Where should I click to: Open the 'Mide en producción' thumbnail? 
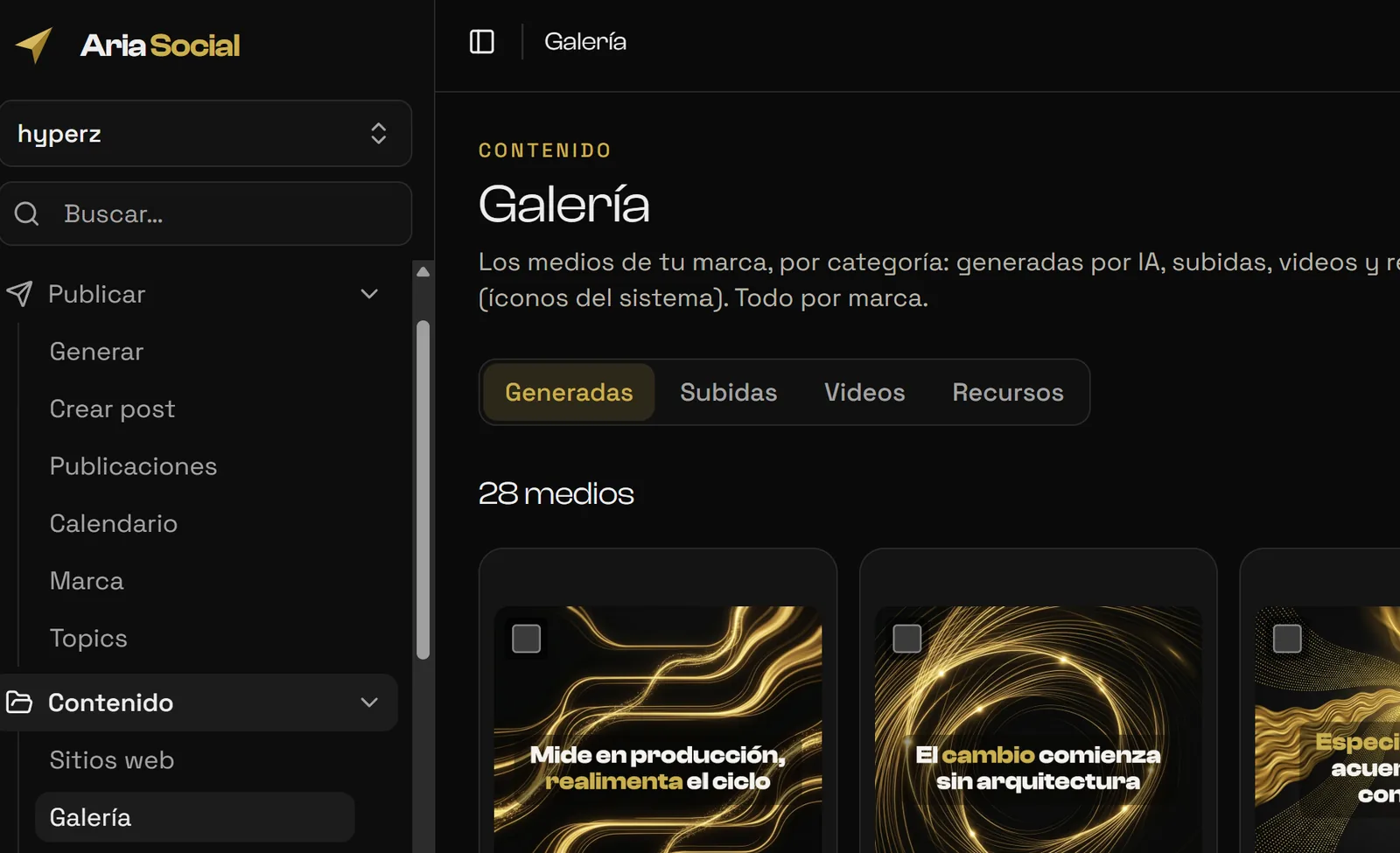658,730
